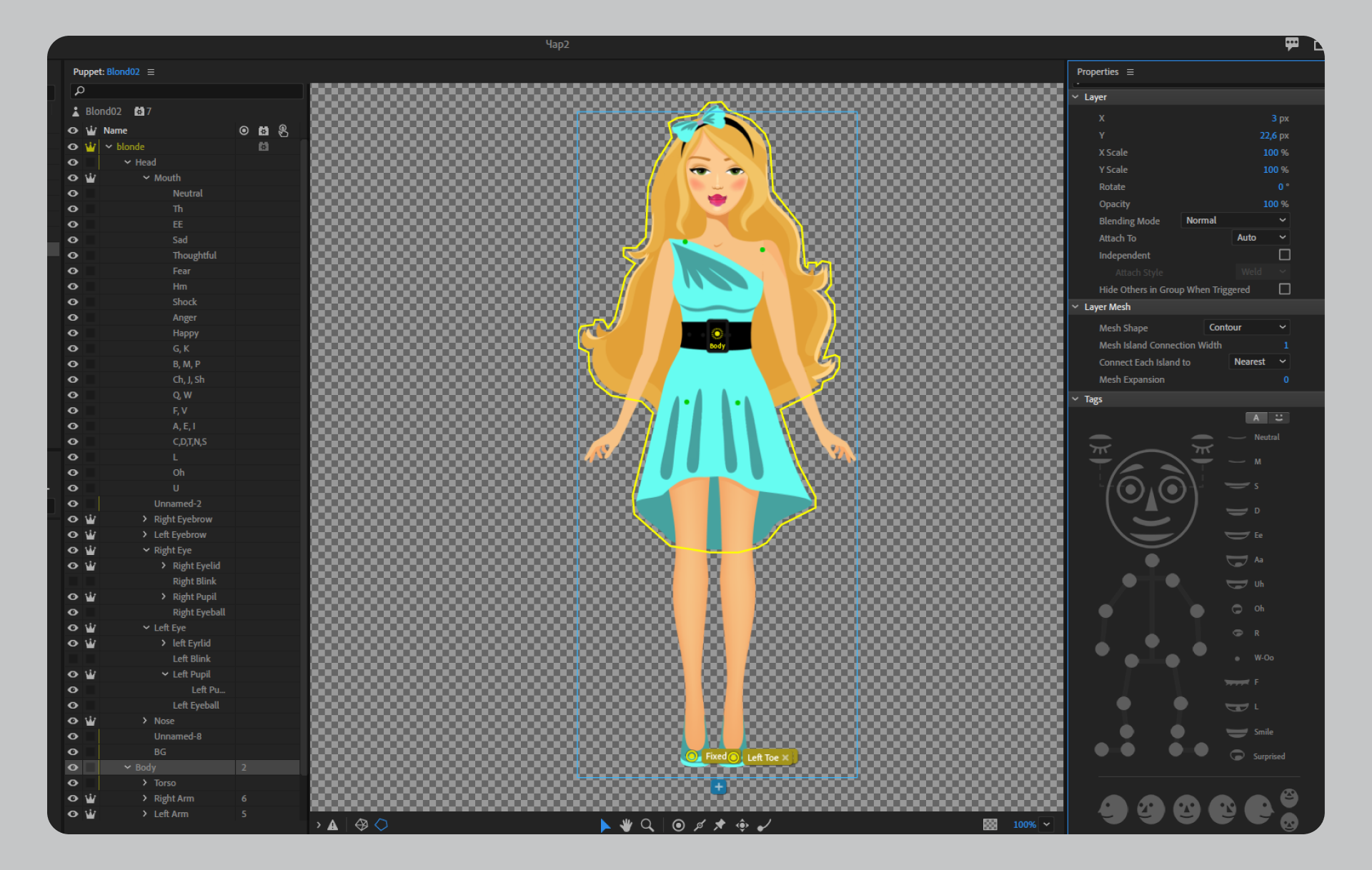Select the Hand tool in the viewport toolbar

[626, 825]
